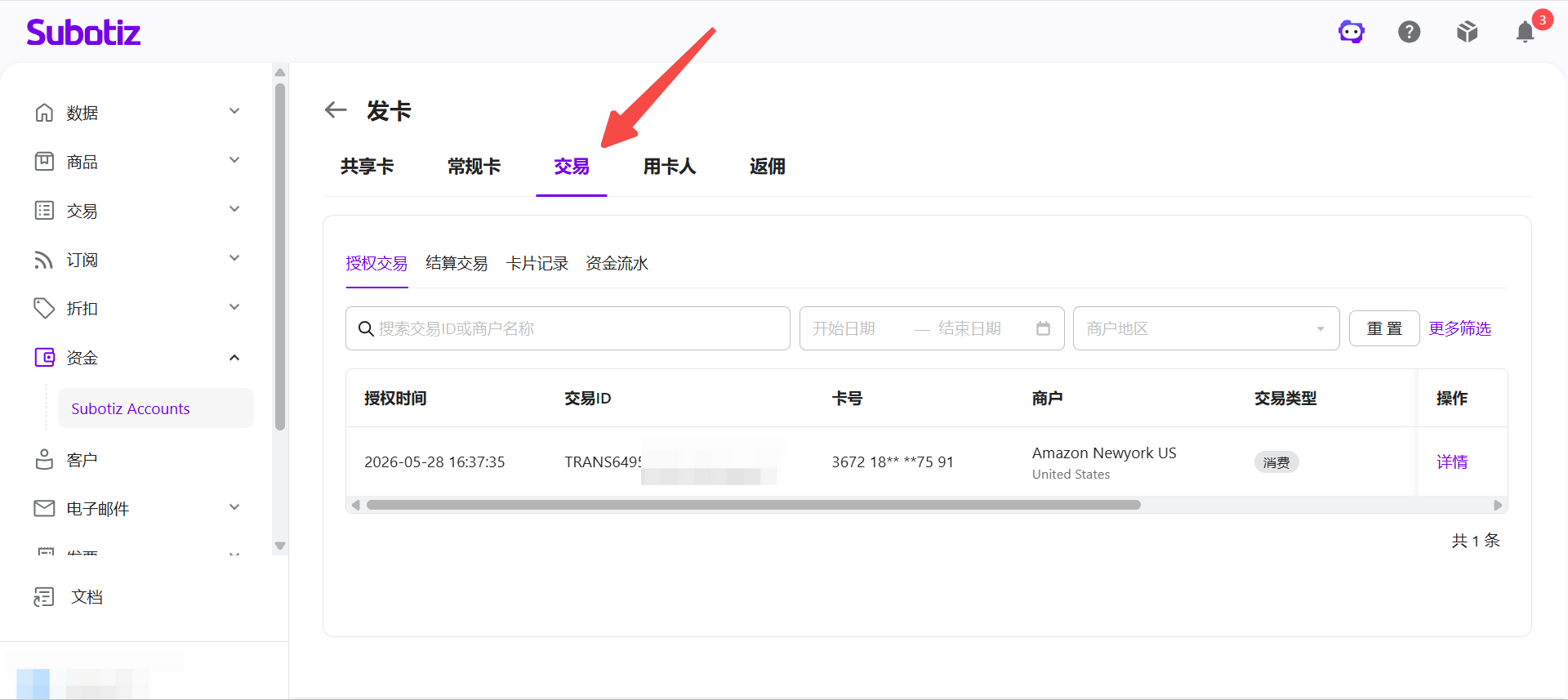Select the 资金流水 sub-tab
The height and width of the screenshot is (700, 1568).
coord(617,263)
